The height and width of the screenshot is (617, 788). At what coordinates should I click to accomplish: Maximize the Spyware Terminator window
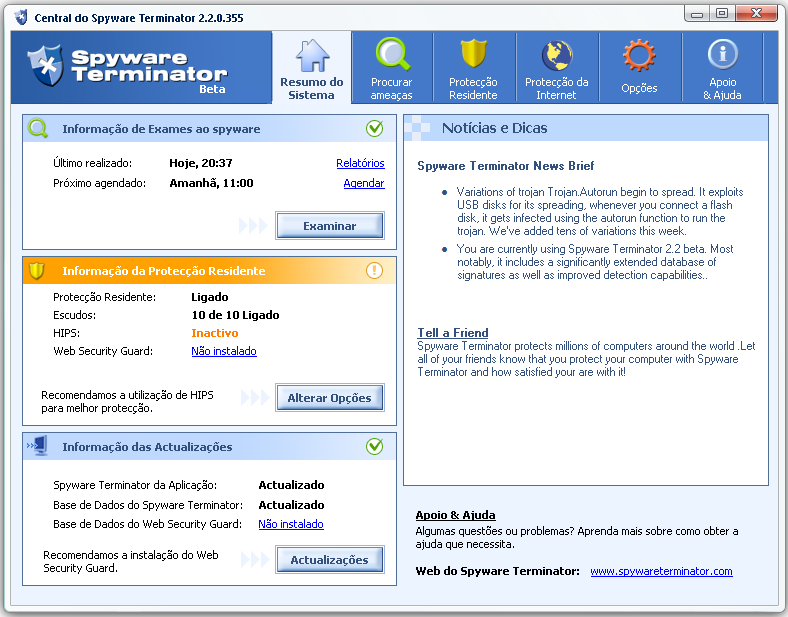[x=722, y=14]
